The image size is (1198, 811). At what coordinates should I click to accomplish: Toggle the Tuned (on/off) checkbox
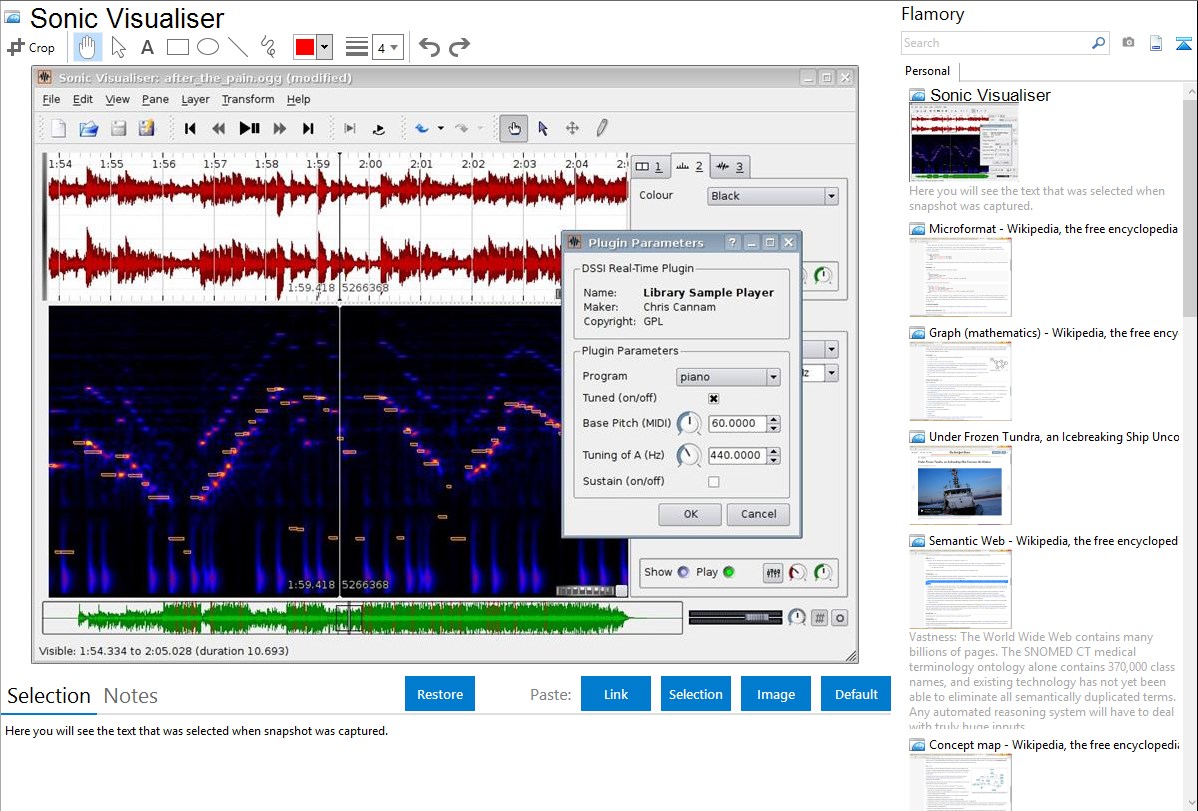pyautogui.click(x=714, y=398)
